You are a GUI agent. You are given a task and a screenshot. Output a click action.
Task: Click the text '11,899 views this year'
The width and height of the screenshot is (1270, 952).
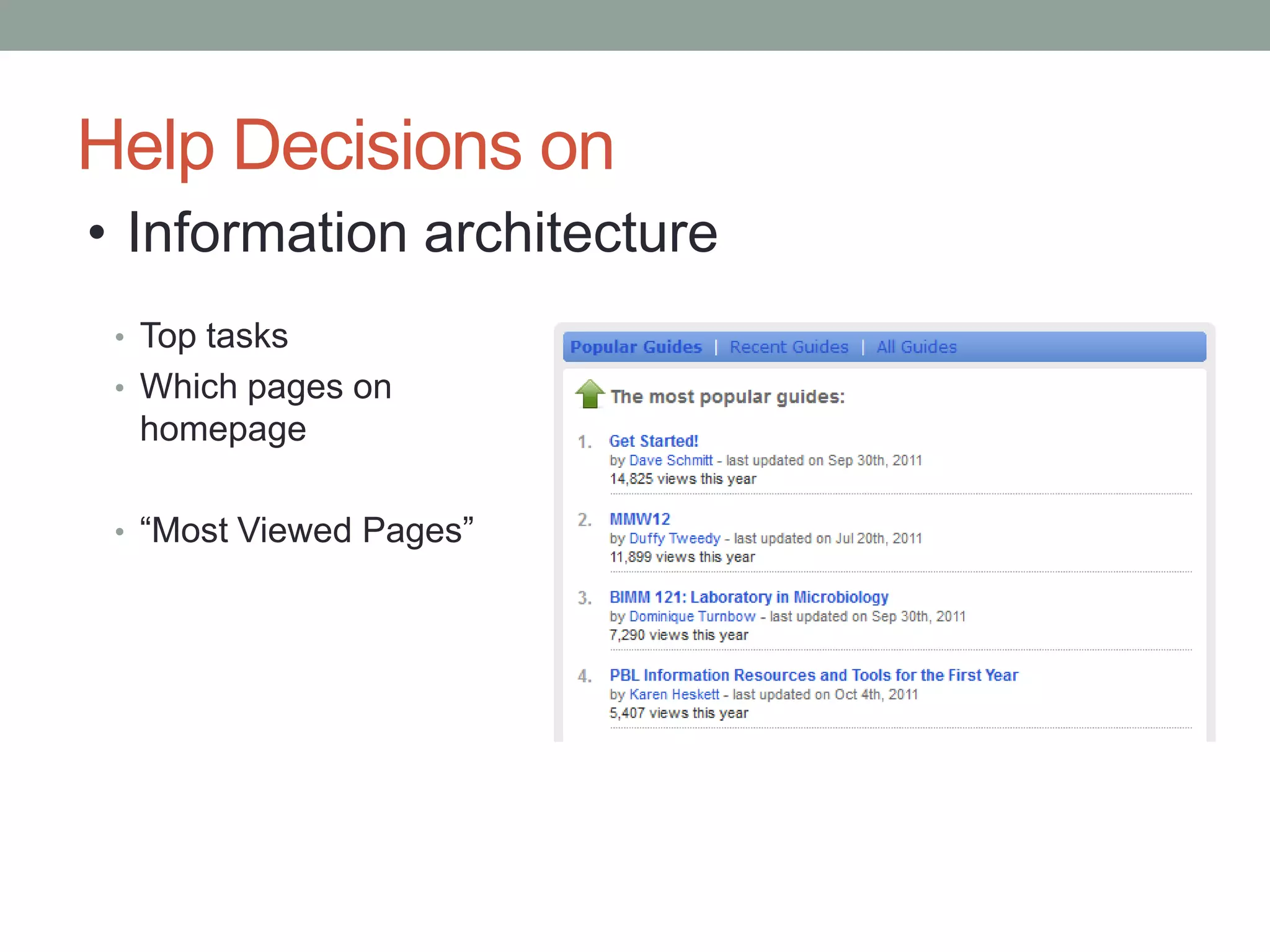682,557
